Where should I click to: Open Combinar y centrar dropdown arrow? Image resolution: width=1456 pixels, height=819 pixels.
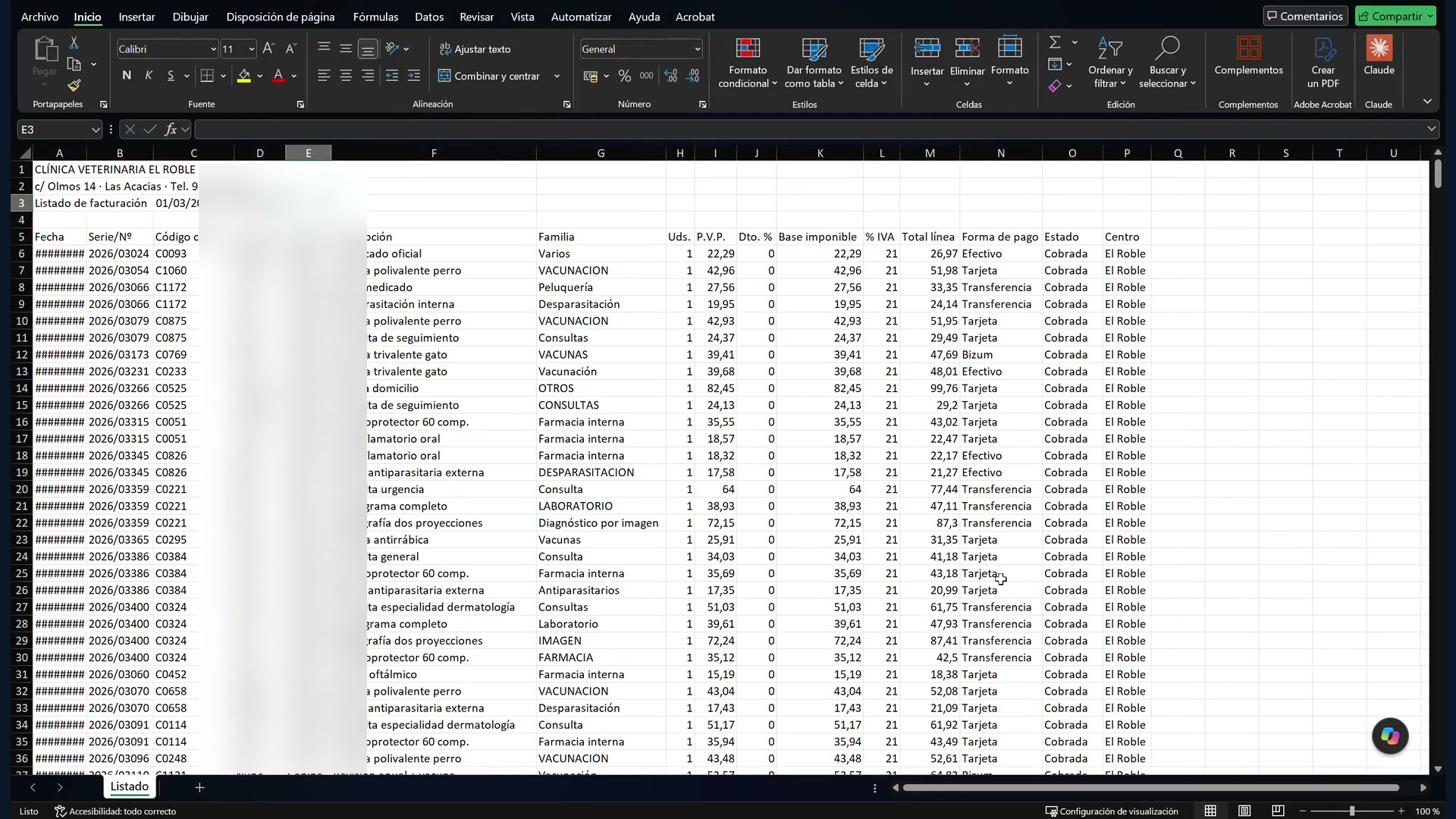[x=557, y=76]
